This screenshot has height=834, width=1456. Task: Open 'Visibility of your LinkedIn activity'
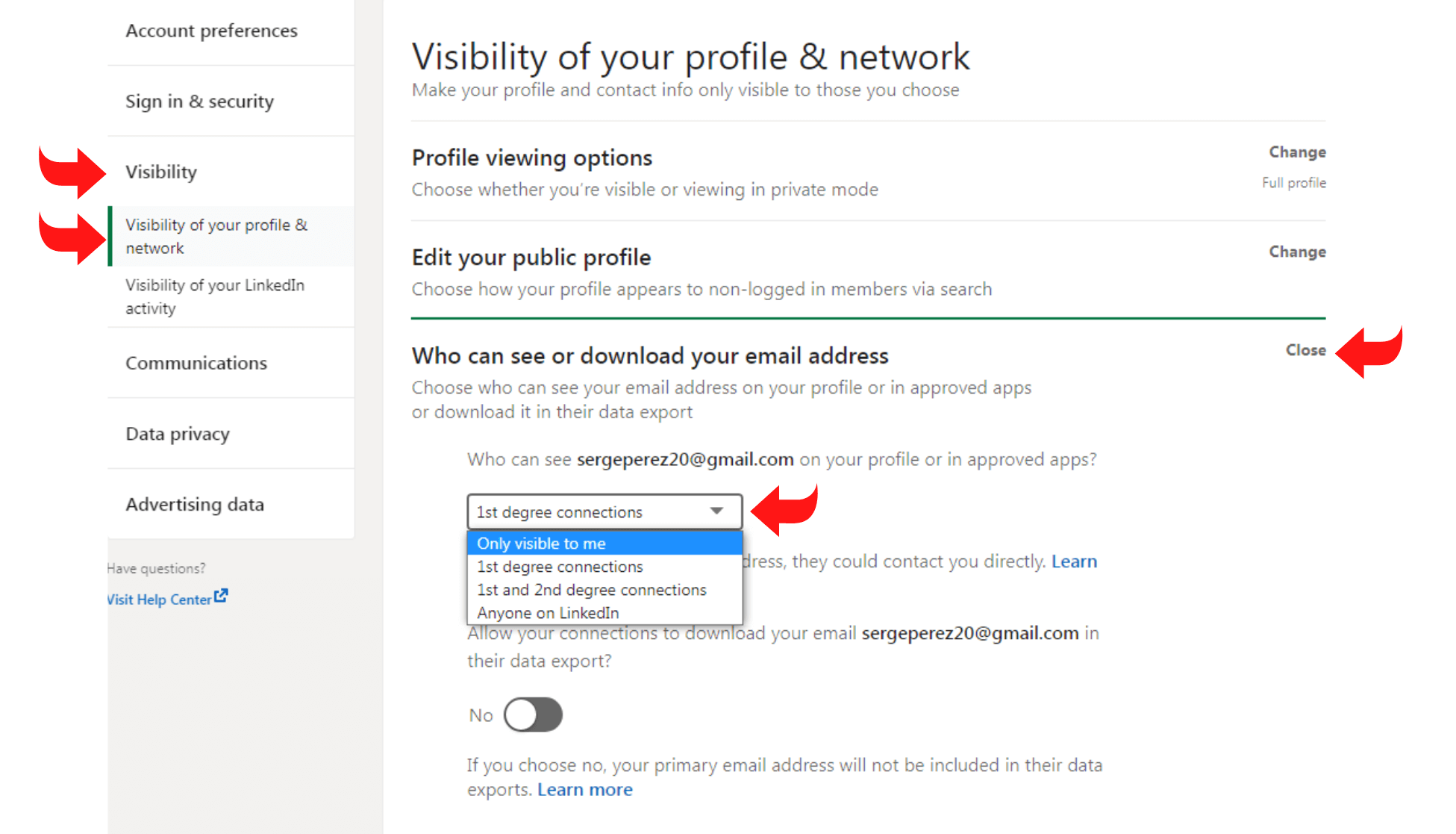(x=215, y=296)
